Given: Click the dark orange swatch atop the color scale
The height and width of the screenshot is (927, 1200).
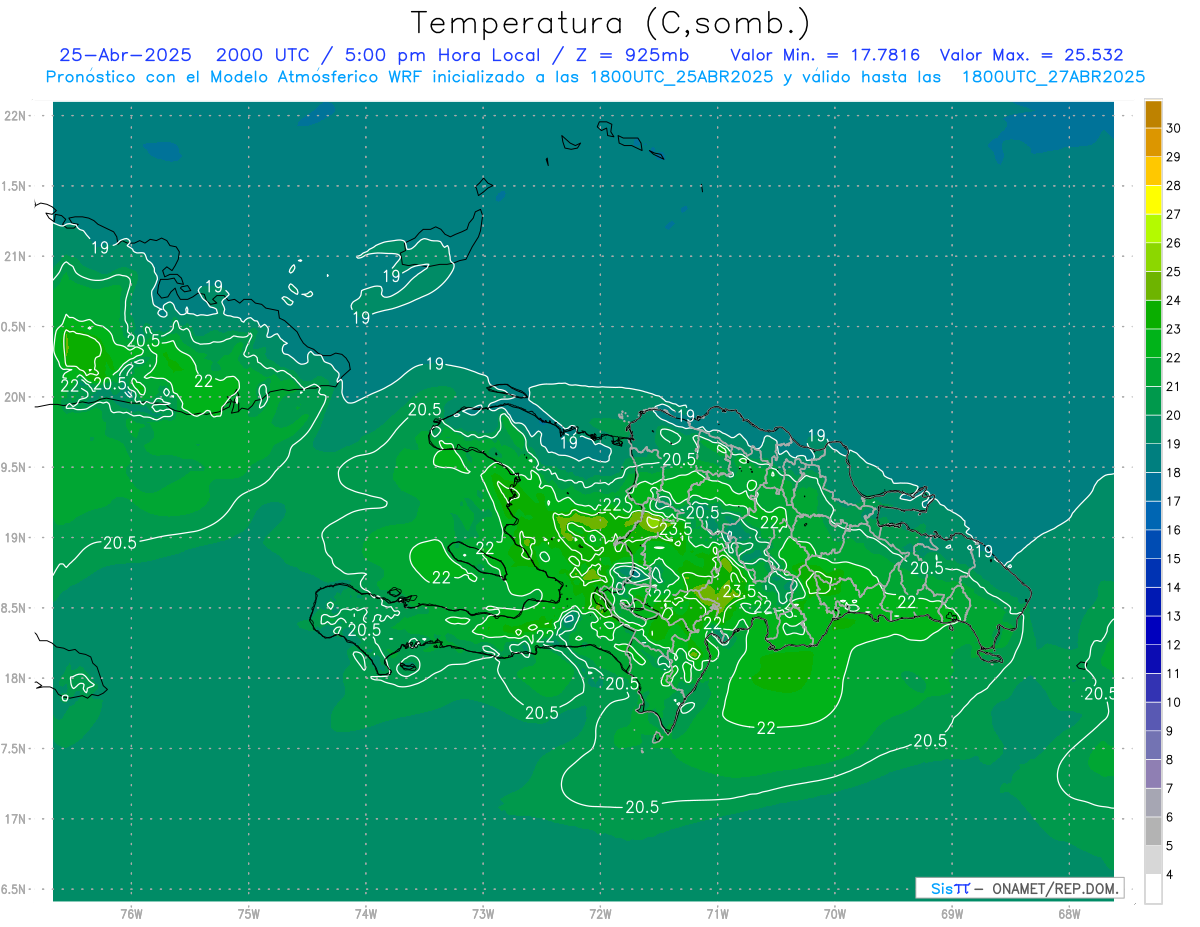Looking at the screenshot, I should [1153, 114].
